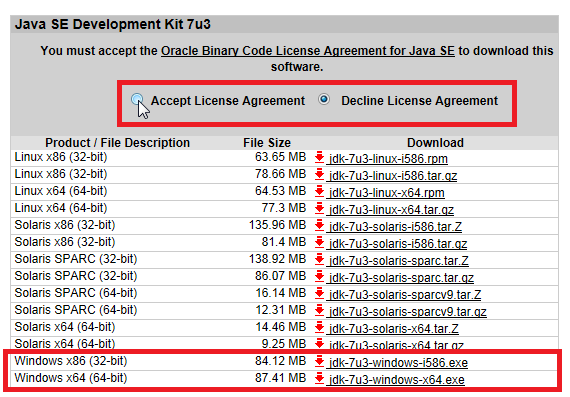Click the '87.41 MB' file size cell

280,378
